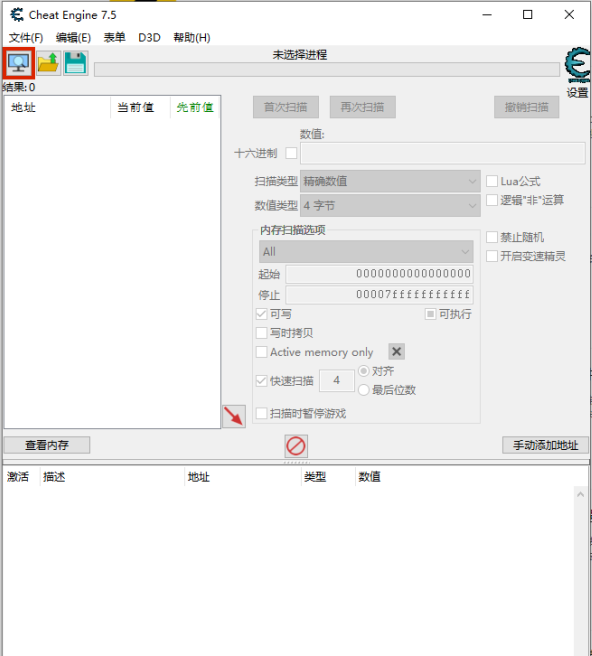Click the save floppy disk icon
Screen dimensions: 592x656
(76, 63)
